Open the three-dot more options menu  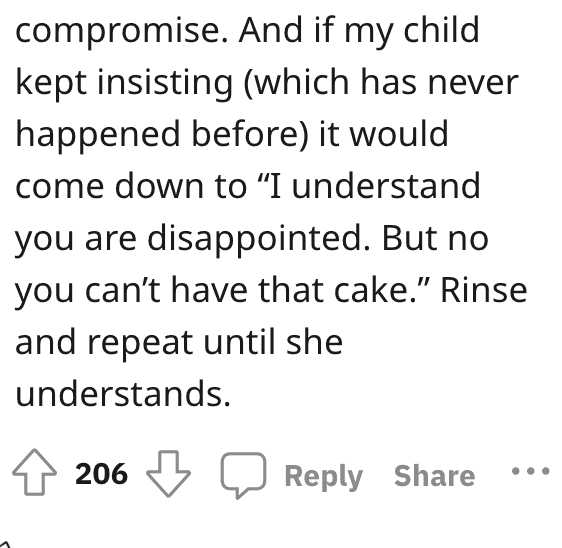point(530,471)
